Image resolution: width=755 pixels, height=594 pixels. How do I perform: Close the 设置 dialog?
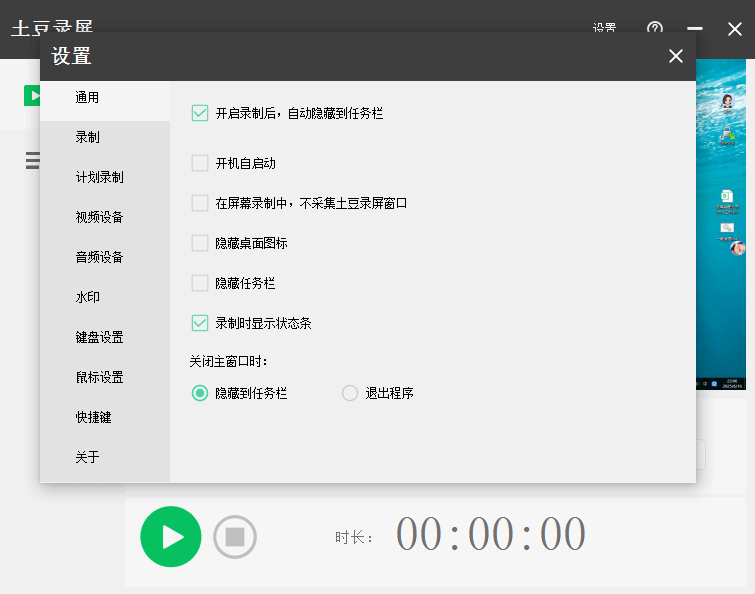(x=676, y=56)
